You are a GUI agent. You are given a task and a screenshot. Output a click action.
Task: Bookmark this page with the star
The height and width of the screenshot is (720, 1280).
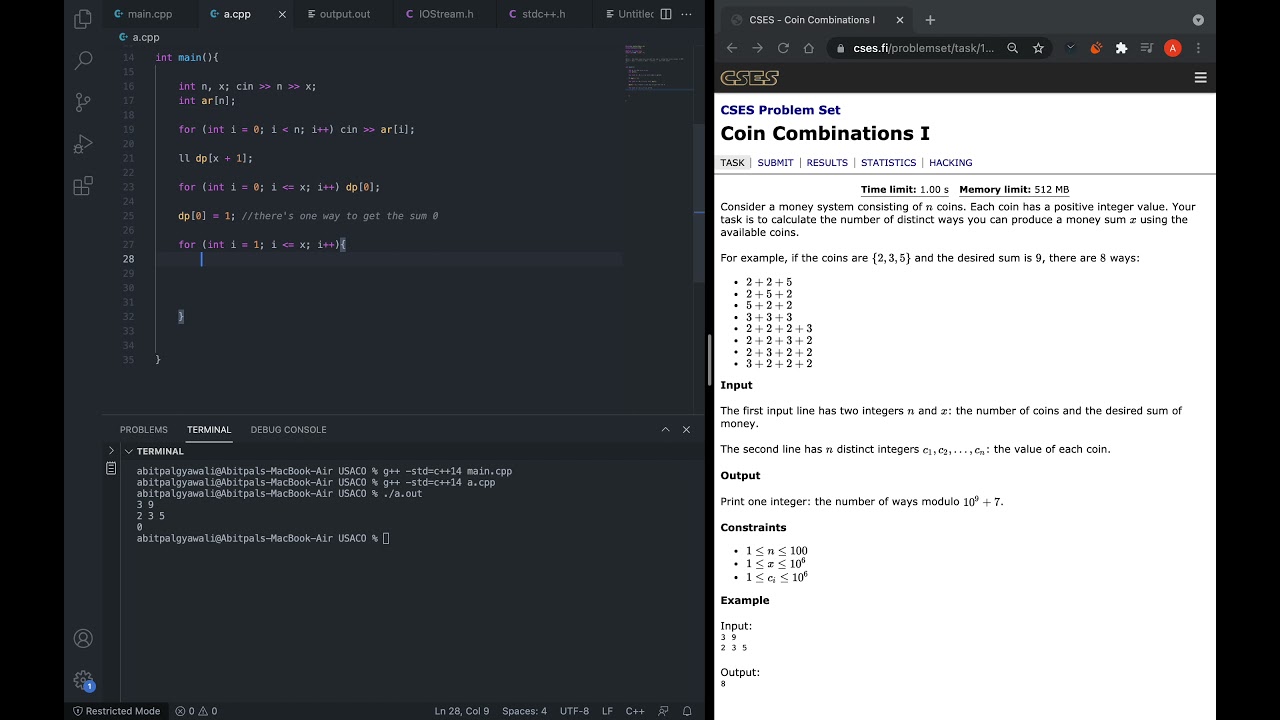1038,48
